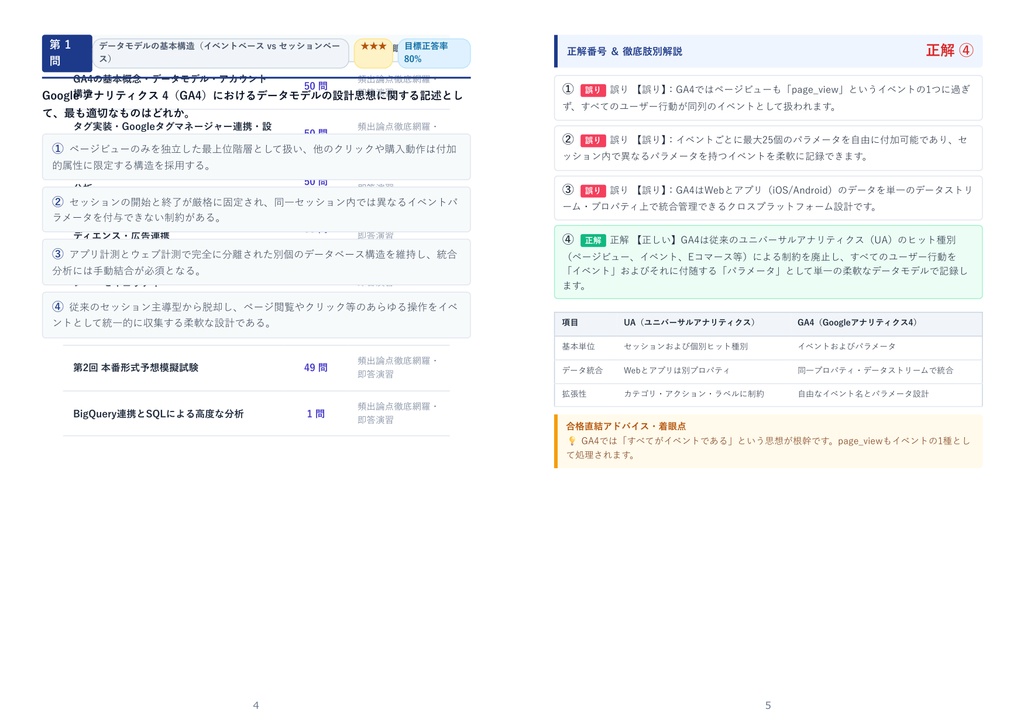This screenshot has width=1024, height=727.
Task: Click 頻出論点徹底網羅・即答演習 beside the 第2回 row
Action: [x=397, y=368]
